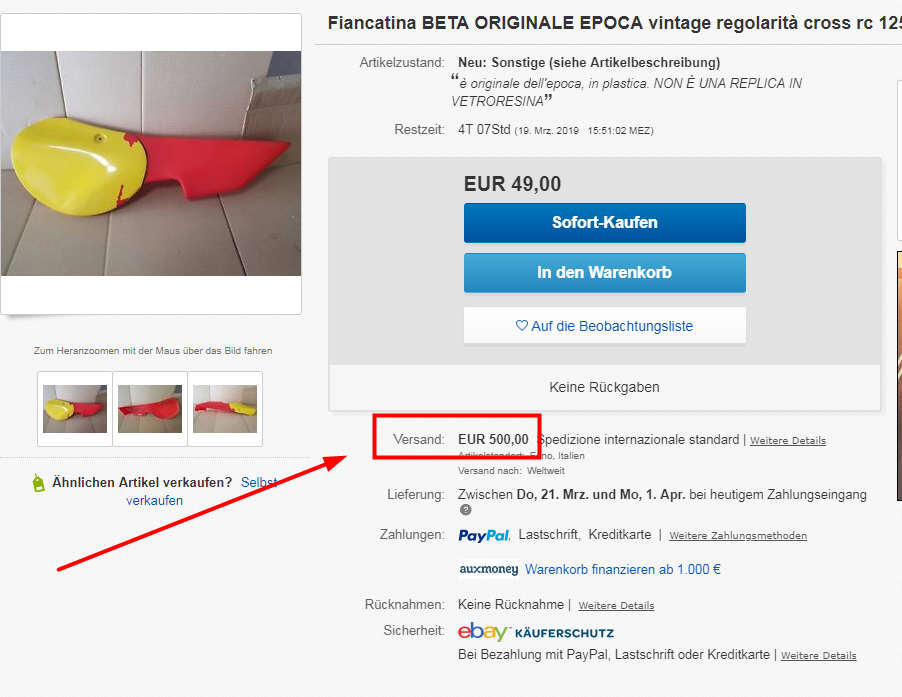
Task: Open Weitere Details next to Keine Rücknahme
Action: tap(616, 606)
